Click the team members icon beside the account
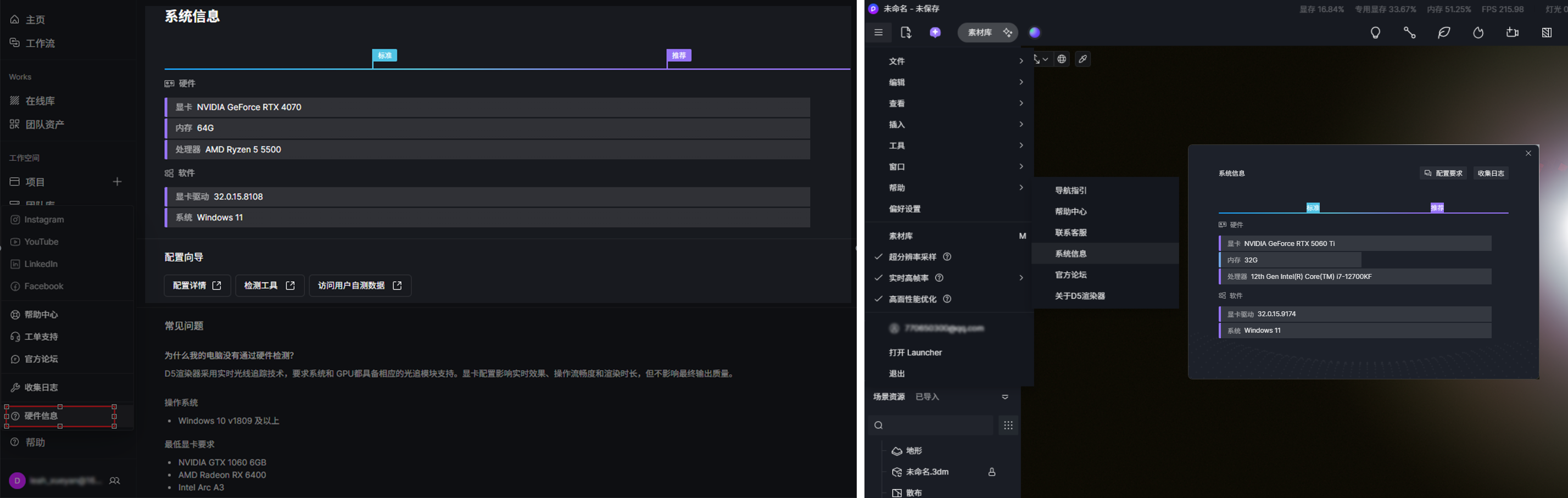The width and height of the screenshot is (1568, 498). pyautogui.click(x=114, y=481)
